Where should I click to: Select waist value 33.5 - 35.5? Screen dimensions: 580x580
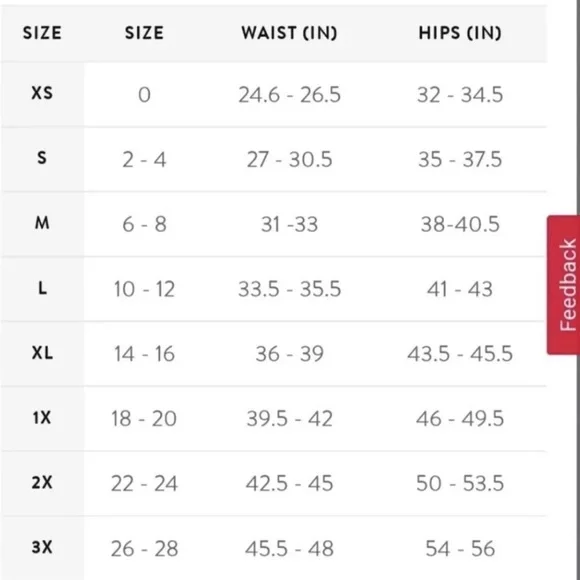coord(289,289)
